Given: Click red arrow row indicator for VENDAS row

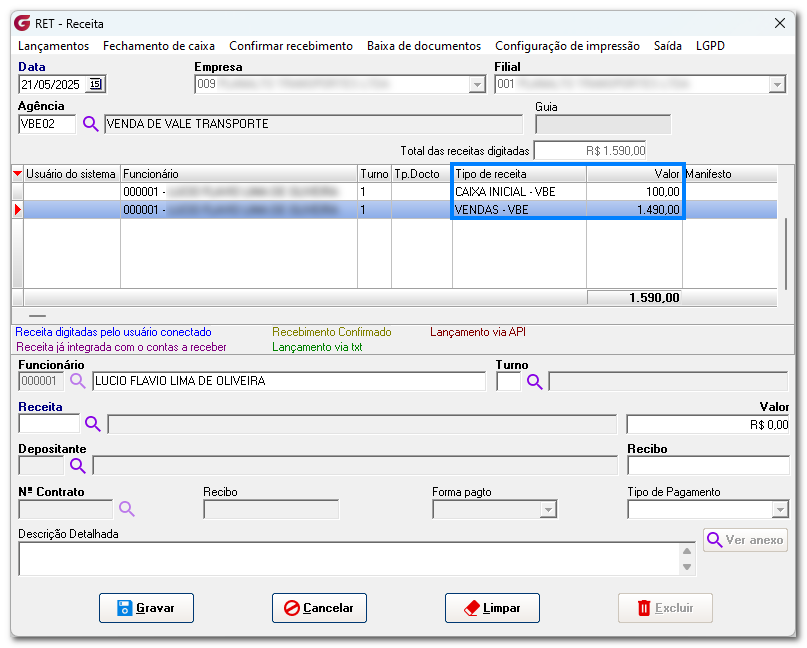Looking at the screenshot, I should coord(18,210).
